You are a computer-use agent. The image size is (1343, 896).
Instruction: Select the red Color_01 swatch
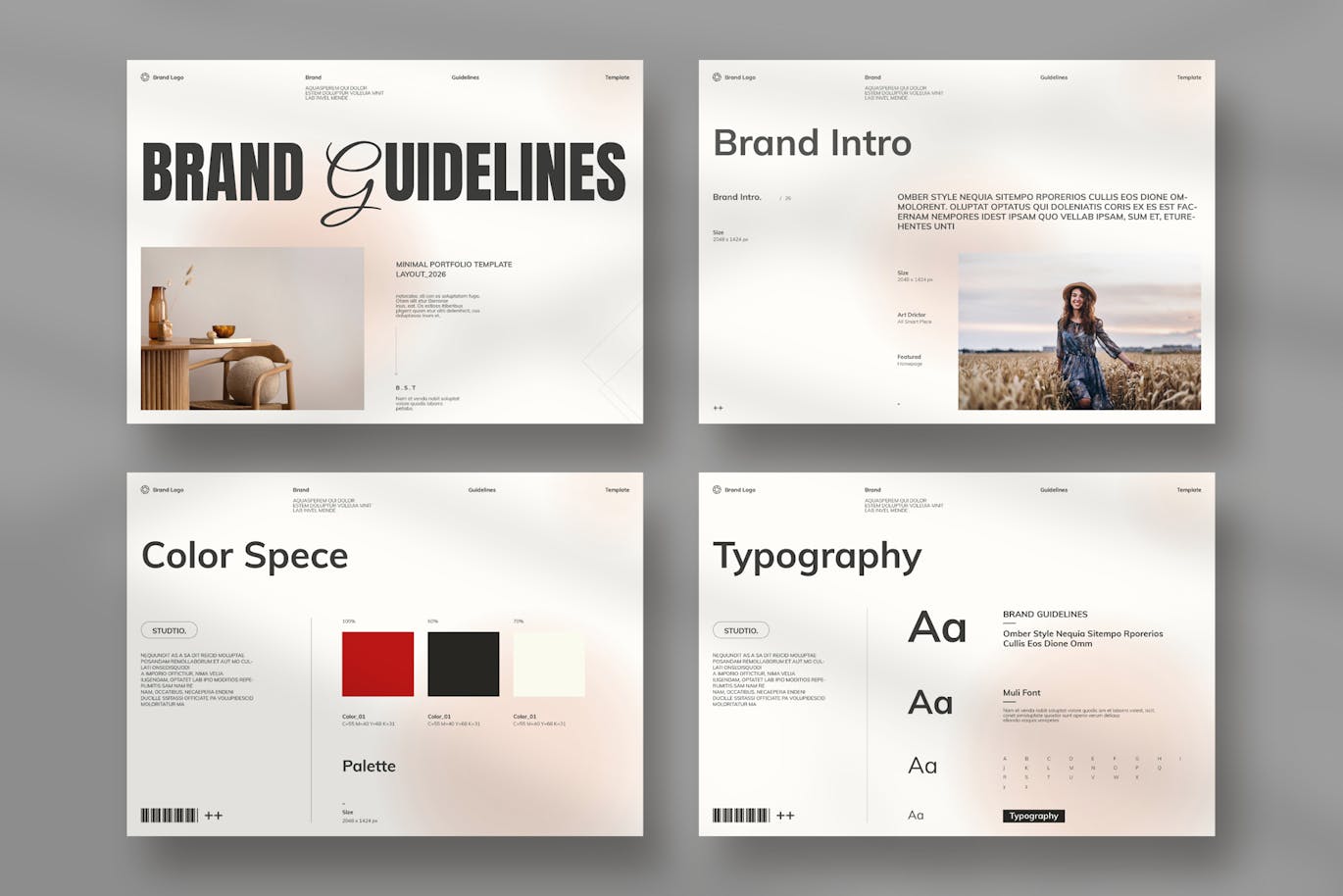coord(377,665)
